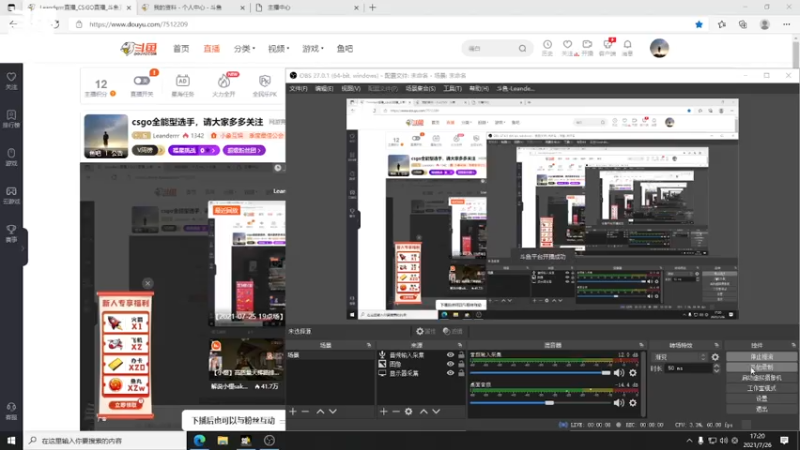Close the 新人专享福利 popup X button
Image resolution: width=800 pixels, height=450 pixels.
pyautogui.click(x=147, y=283)
